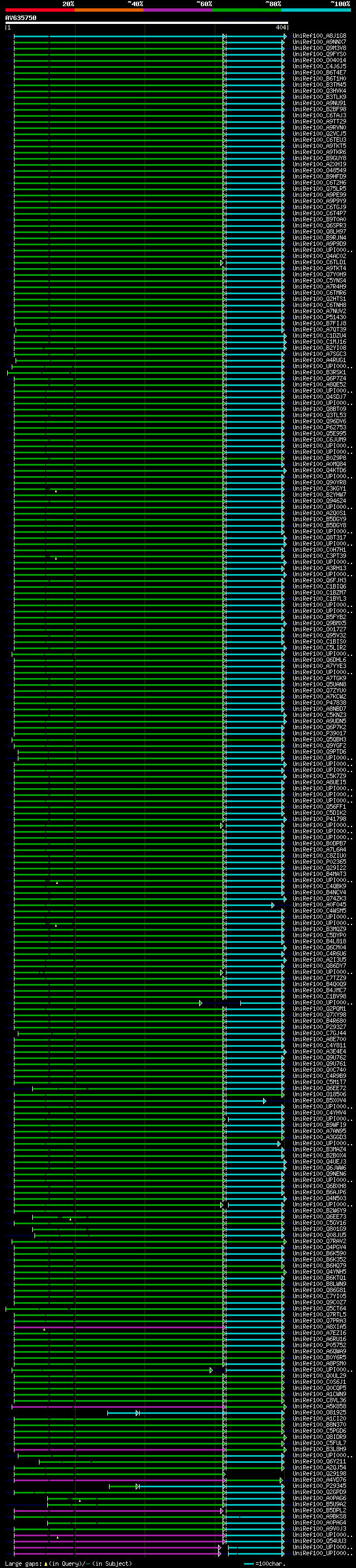Select hit label UniRef100_P41798
The image size is (356, 1568).
coord(319,819)
